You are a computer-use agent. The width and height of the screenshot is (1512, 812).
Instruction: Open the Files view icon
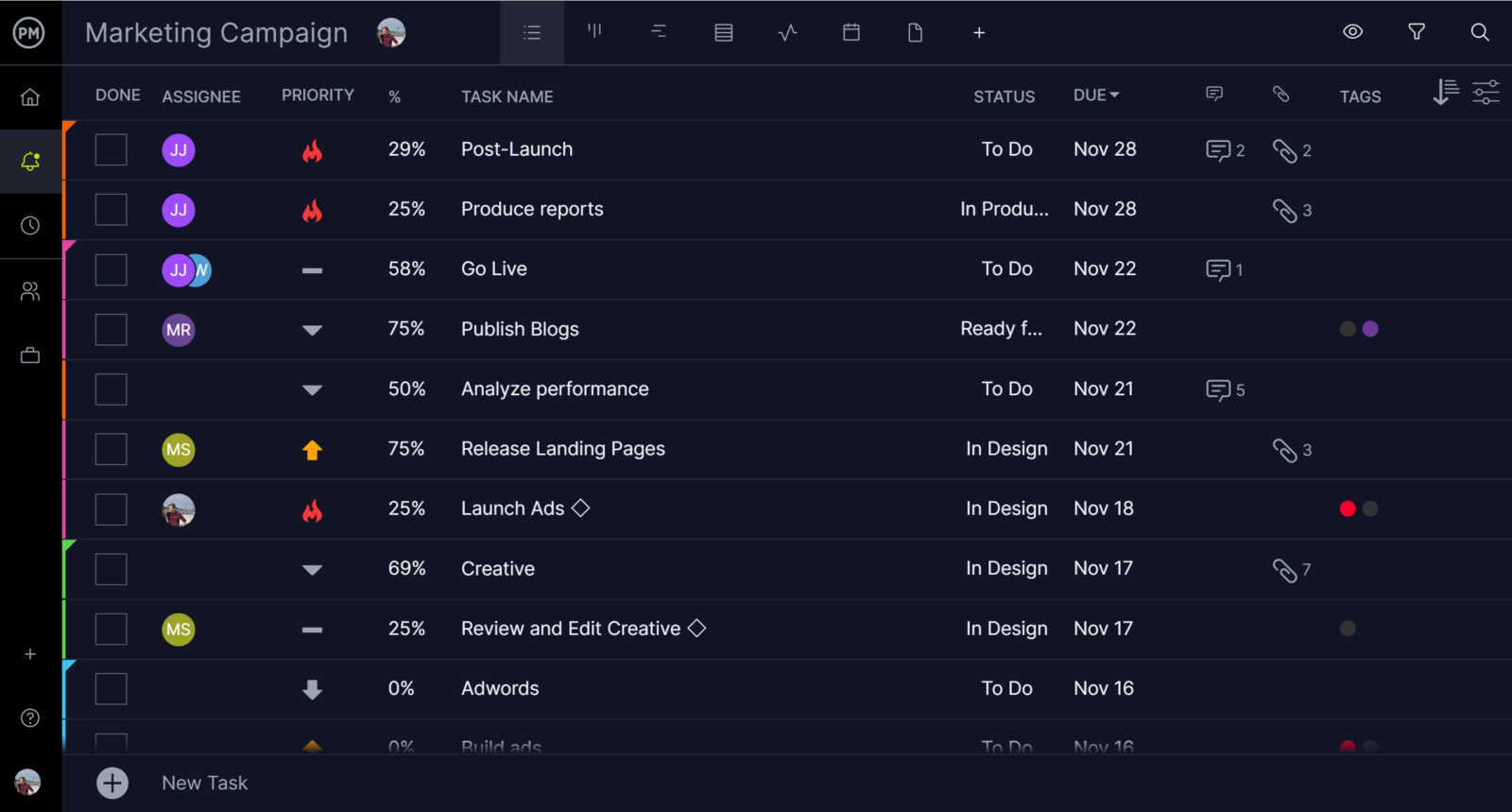tap(915, 32)
